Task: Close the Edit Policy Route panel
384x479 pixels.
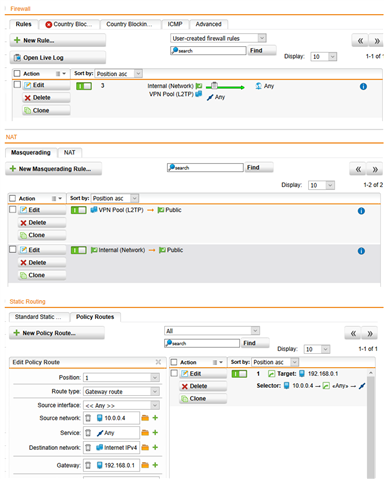Action: click(x=158, y=362)
